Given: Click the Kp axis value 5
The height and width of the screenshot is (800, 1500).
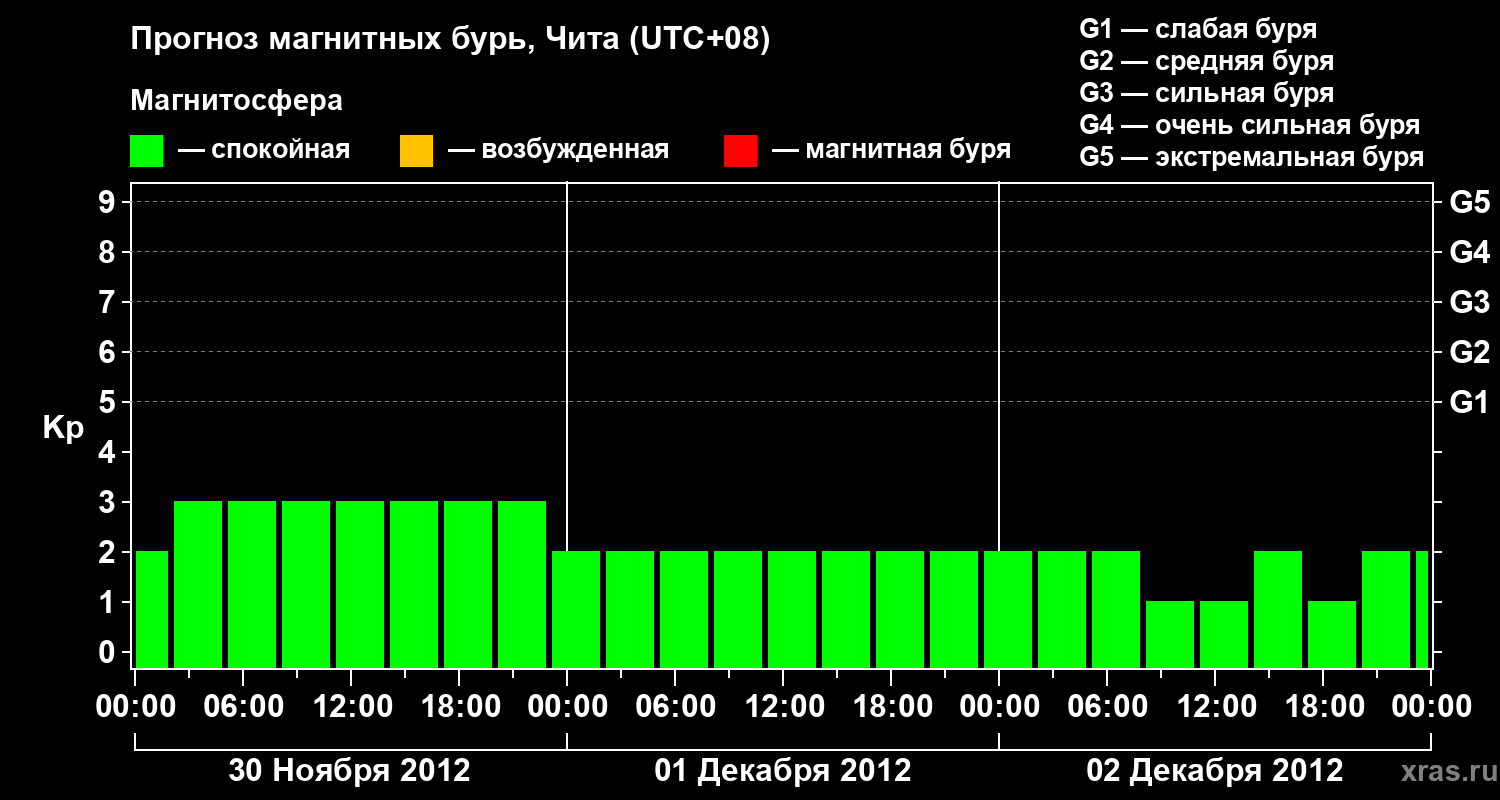Looking at the screenshot, I should click(x=109, y=402).
